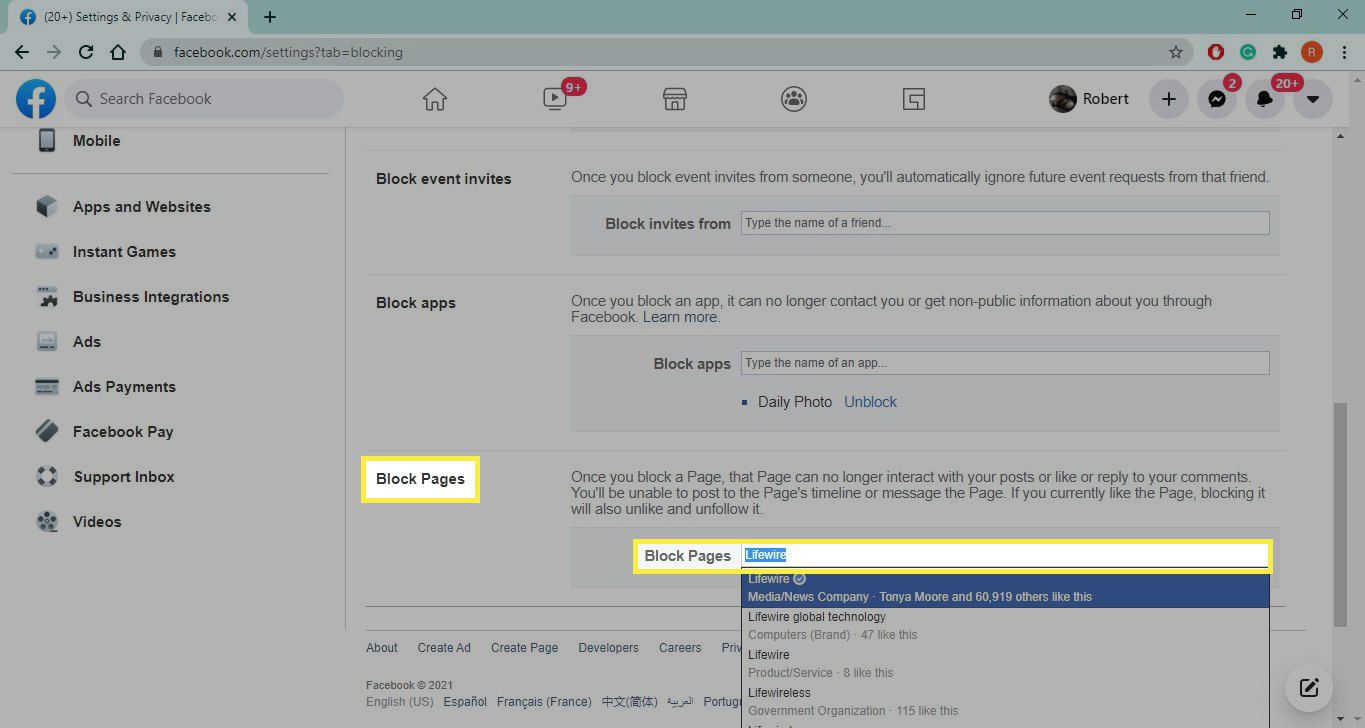Open the Facebook logo home link
This screenshot has width=1365, height=728.
(x=36, y=99)
